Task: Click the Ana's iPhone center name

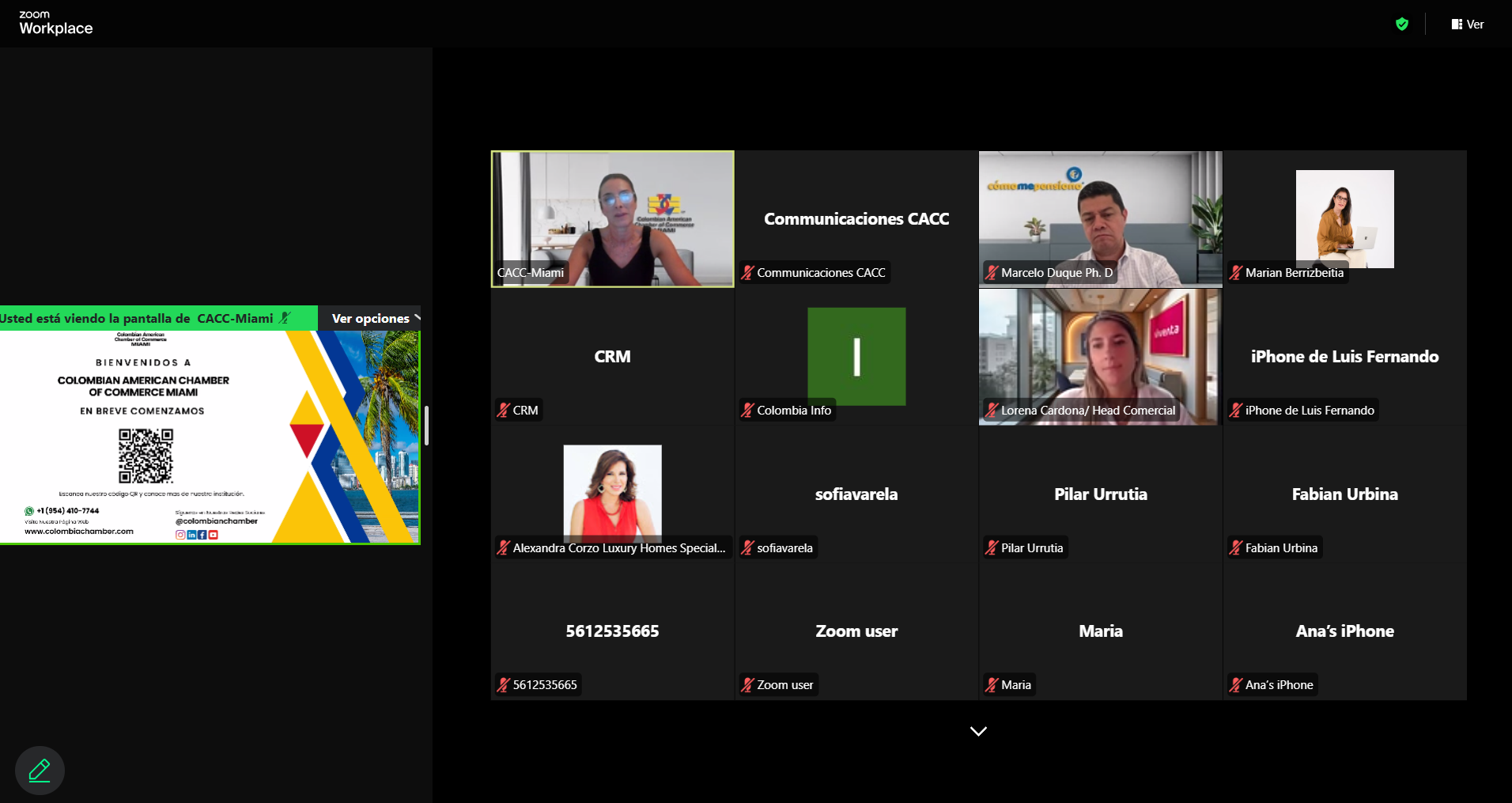Action: (1344, 631)
